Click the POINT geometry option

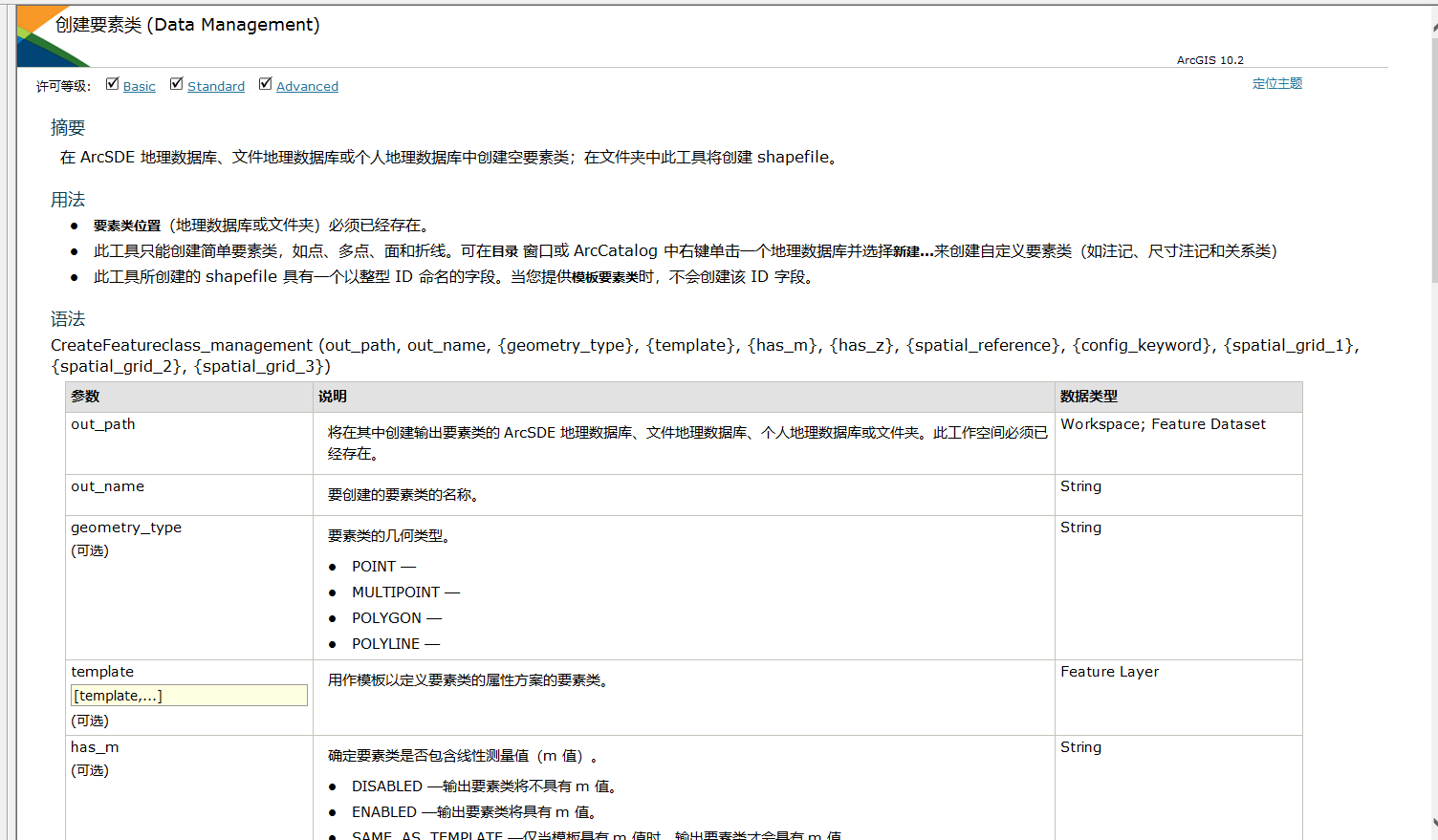pos(383,567)
